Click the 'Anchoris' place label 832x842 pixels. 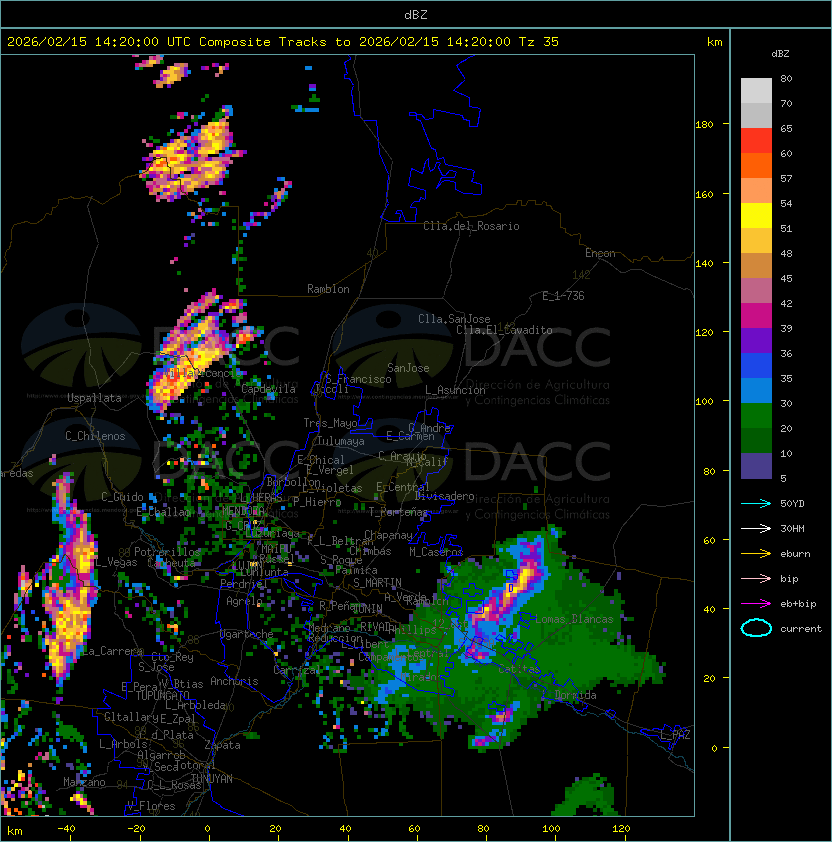[234, 681]
